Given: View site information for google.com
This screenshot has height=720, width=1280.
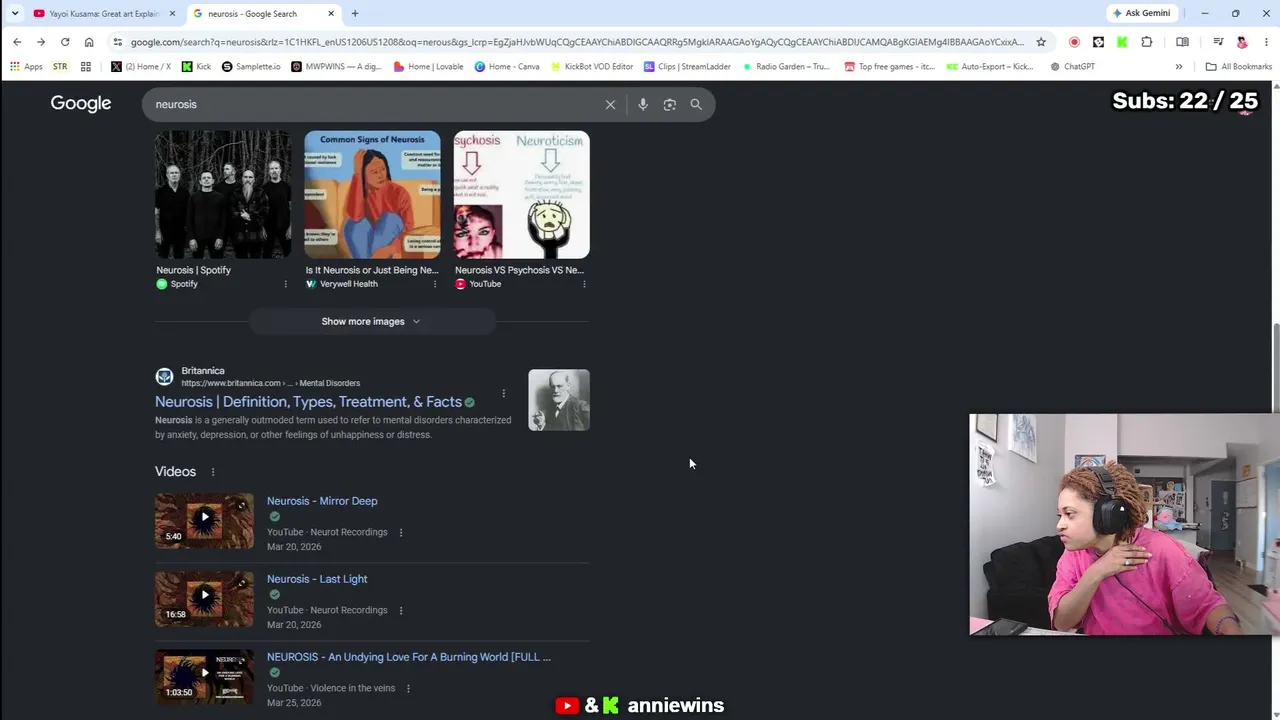Looking at the screenshot, I should click(x=118, y=42).
